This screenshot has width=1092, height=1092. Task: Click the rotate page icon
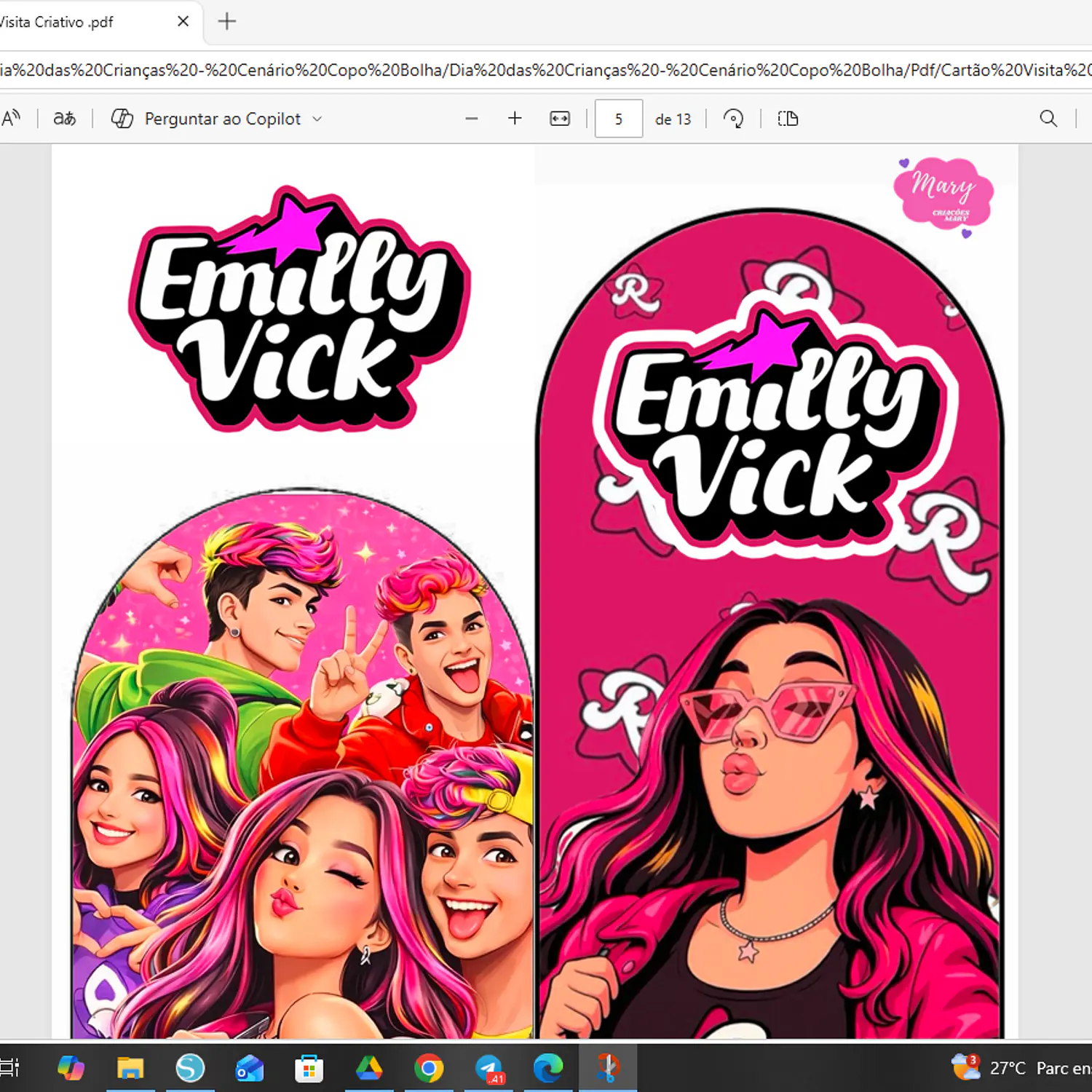[x=734, y=119]
